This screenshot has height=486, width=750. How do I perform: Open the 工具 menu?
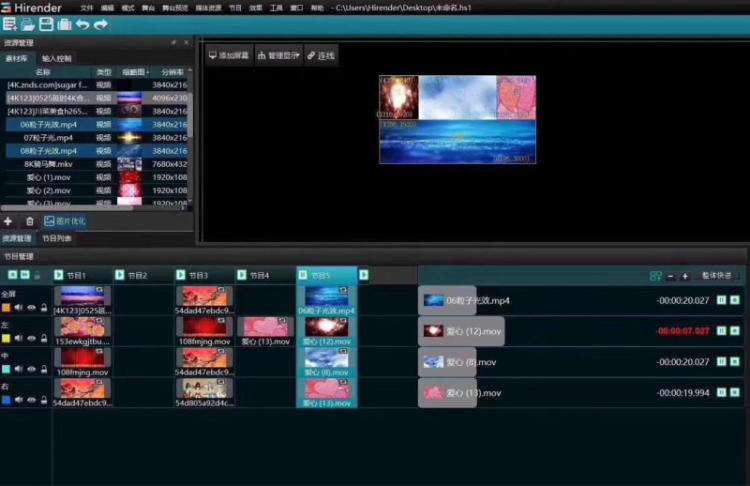276,8
